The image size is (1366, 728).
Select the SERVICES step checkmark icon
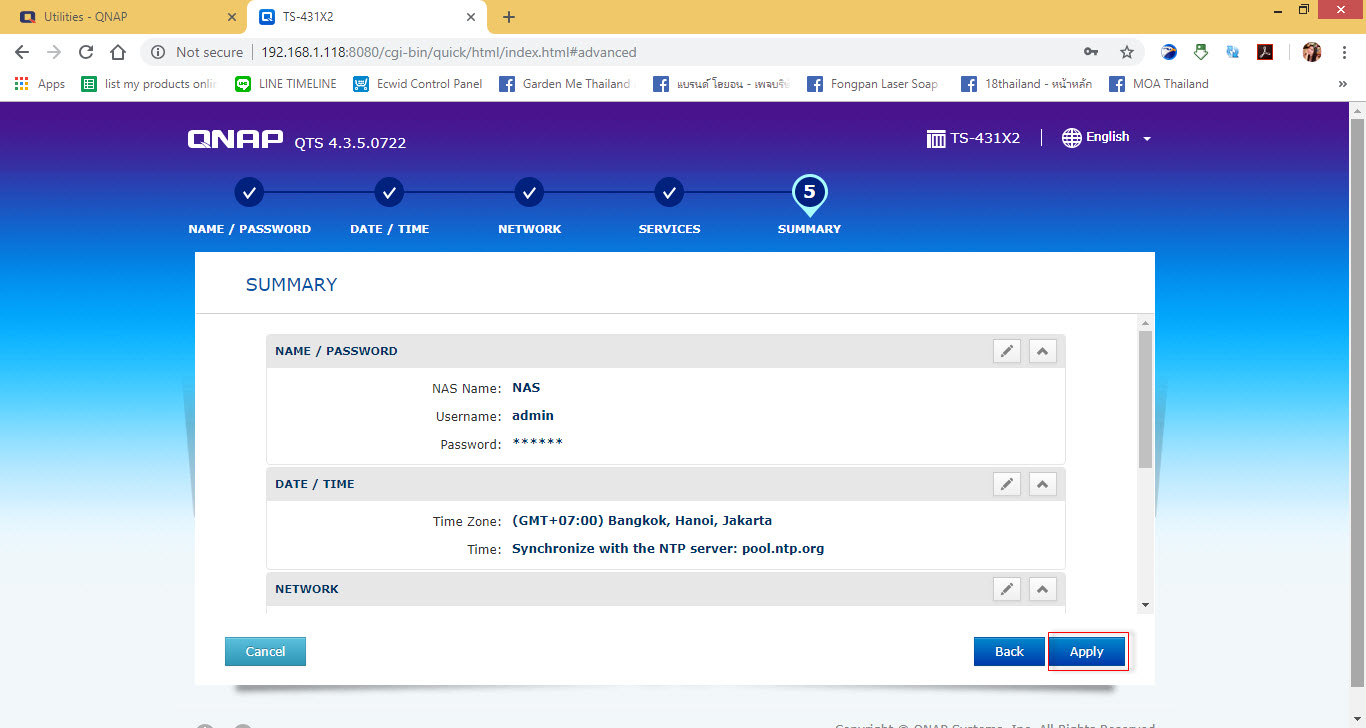[x=669, y=192]
